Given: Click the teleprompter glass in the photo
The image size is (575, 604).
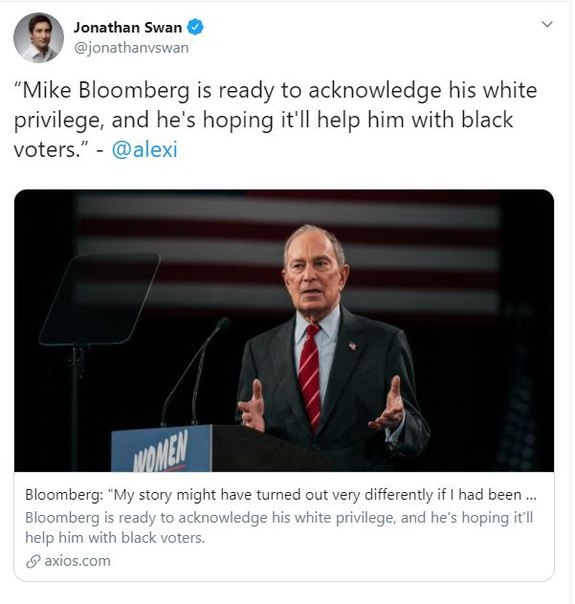Looking at the screenshot, I should [100, 299].
